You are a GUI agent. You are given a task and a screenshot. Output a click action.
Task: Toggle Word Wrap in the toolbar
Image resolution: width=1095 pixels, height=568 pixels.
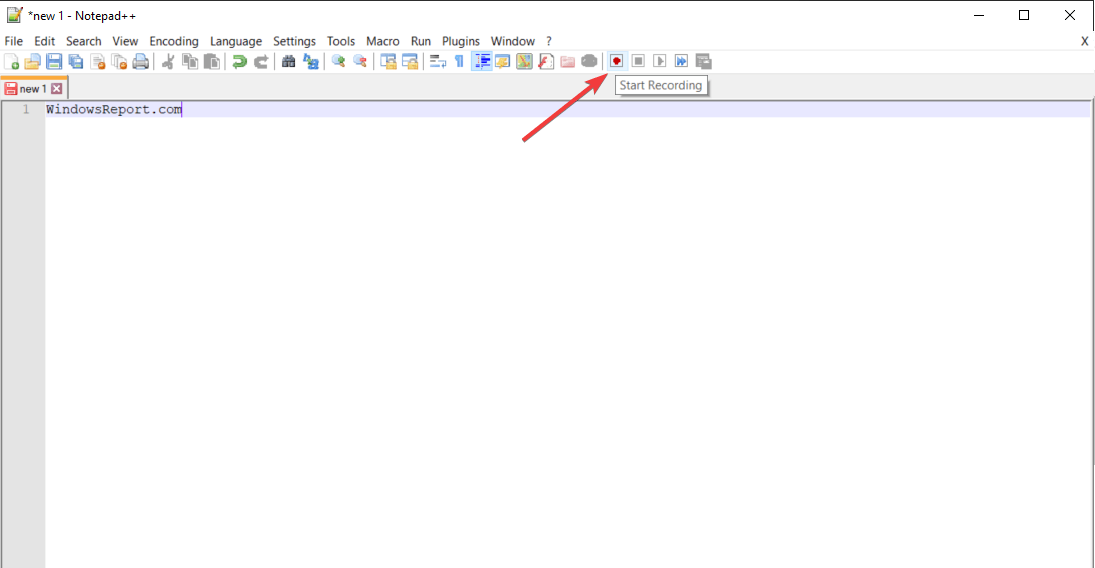tap(437, 61)
